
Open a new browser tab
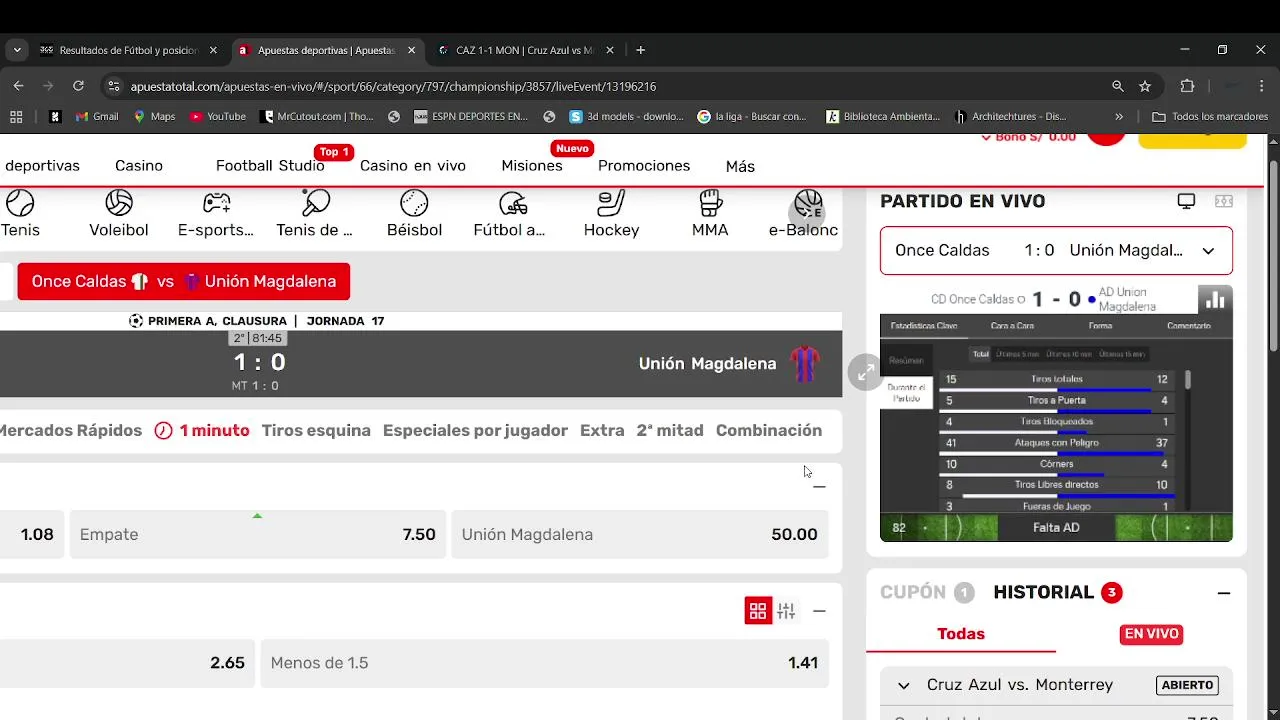pyautogui.click(x=640, y=50)
